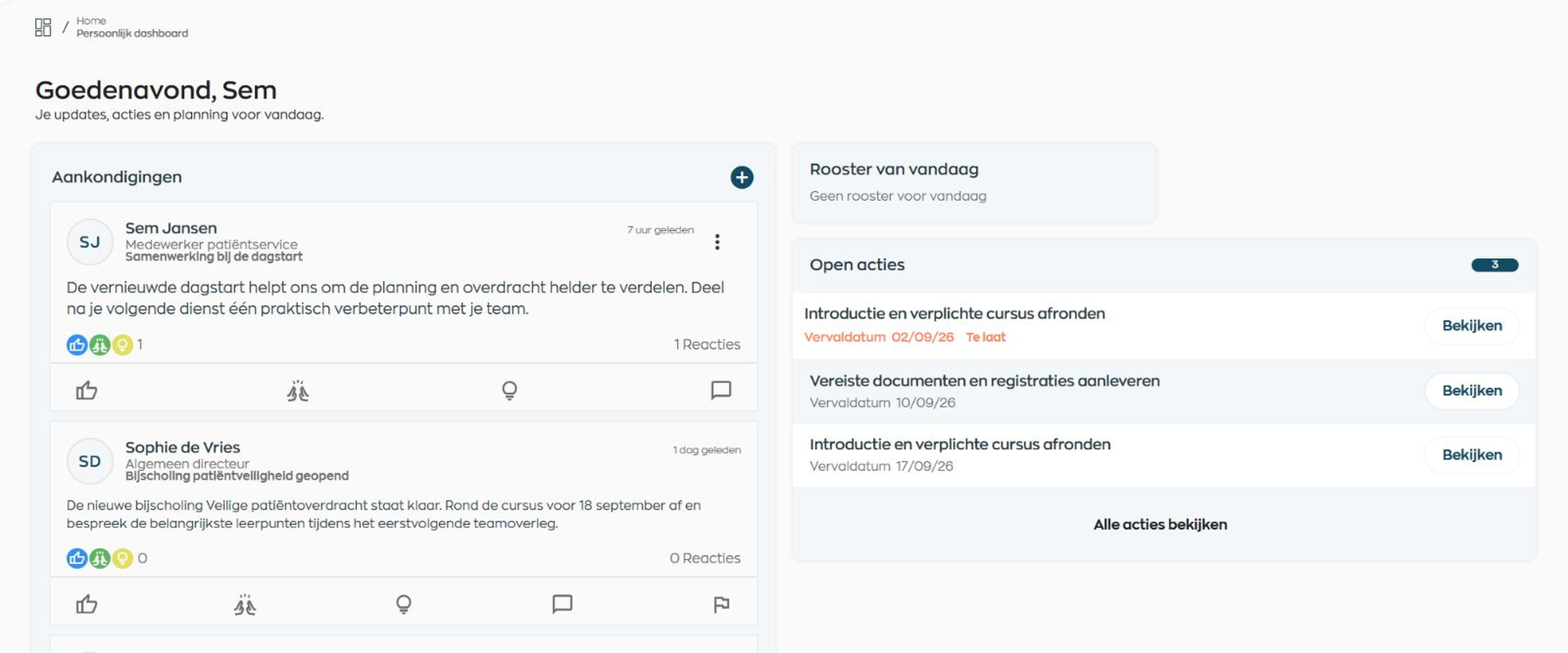
Task: Like Sophie de Vries's announcement with thumbs-up
Action: pos(87,605)
